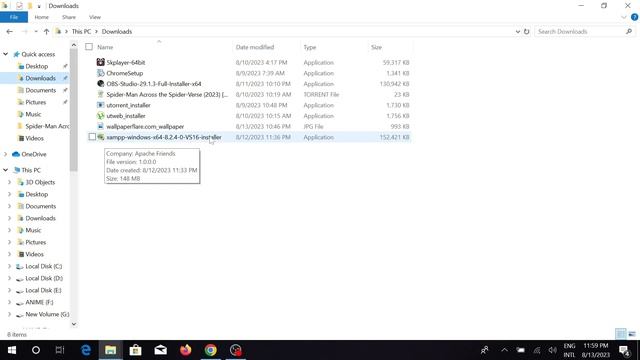Expand the ANIME (F:) drive node
This screenshot has height=360, width=640.
pos(10,302)
